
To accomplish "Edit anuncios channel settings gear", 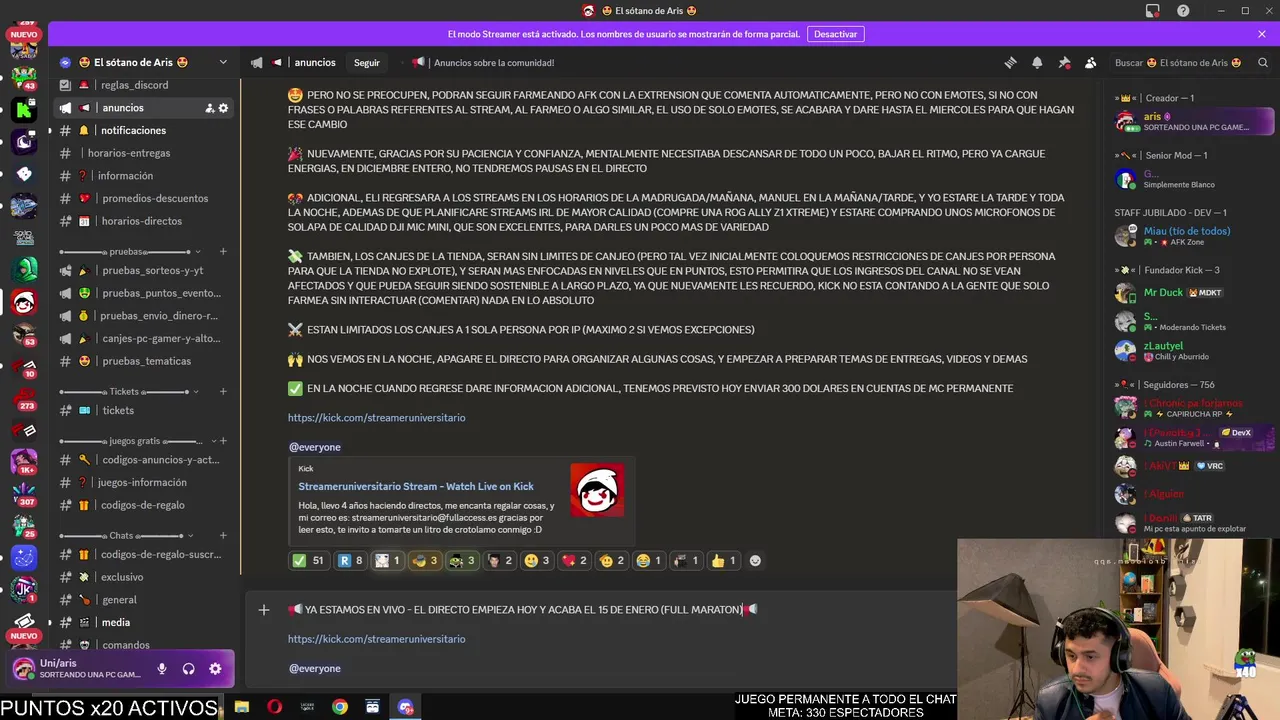I will click(x=223, y=108).
